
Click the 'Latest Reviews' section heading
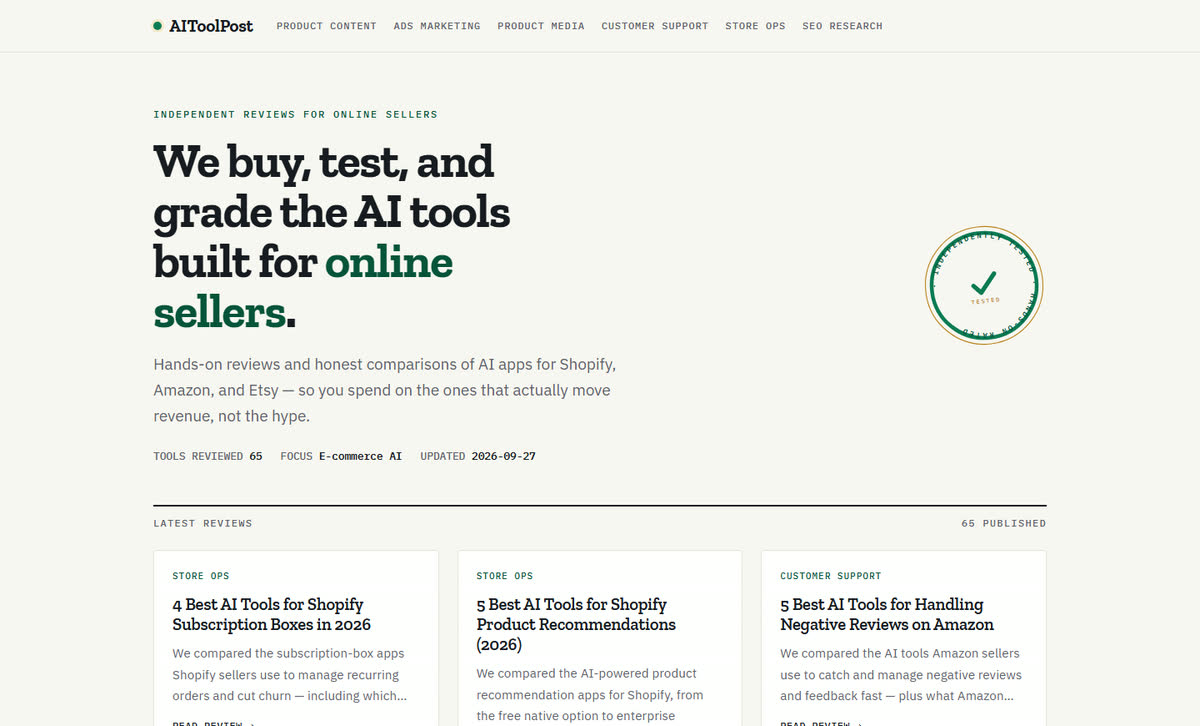203,523
